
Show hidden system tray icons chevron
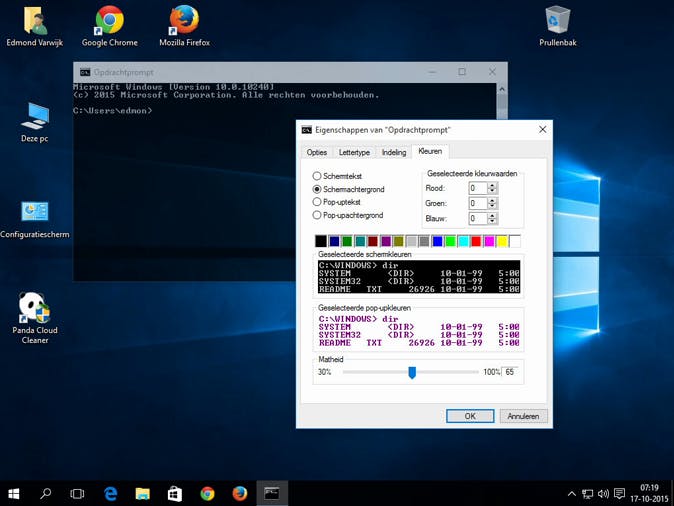(x=572, y=494)
